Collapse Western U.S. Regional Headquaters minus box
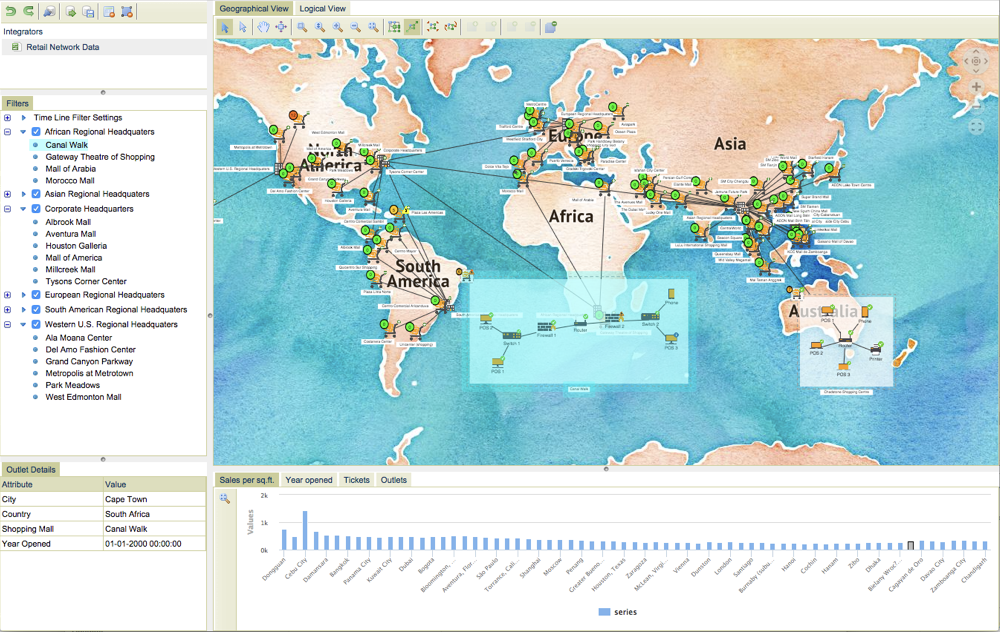Screen dimensions: 1002x632 pos(8,324)
